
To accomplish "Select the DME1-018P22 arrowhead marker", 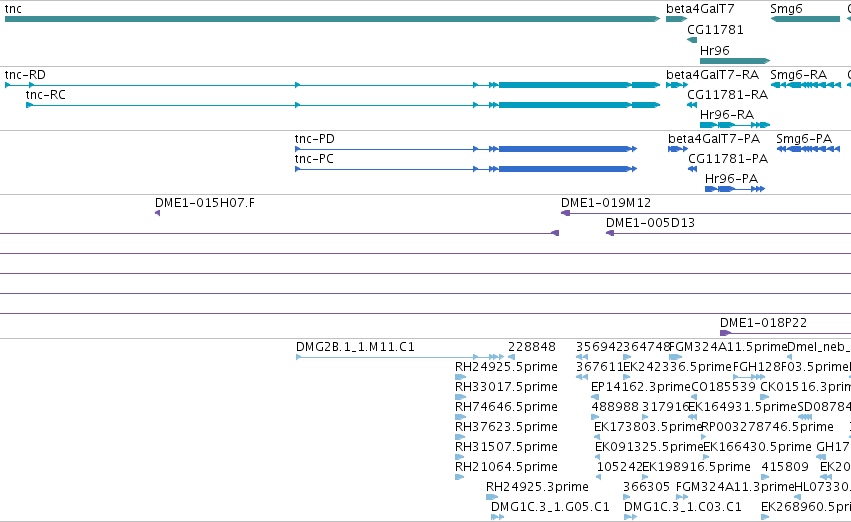I will (725, 333).
